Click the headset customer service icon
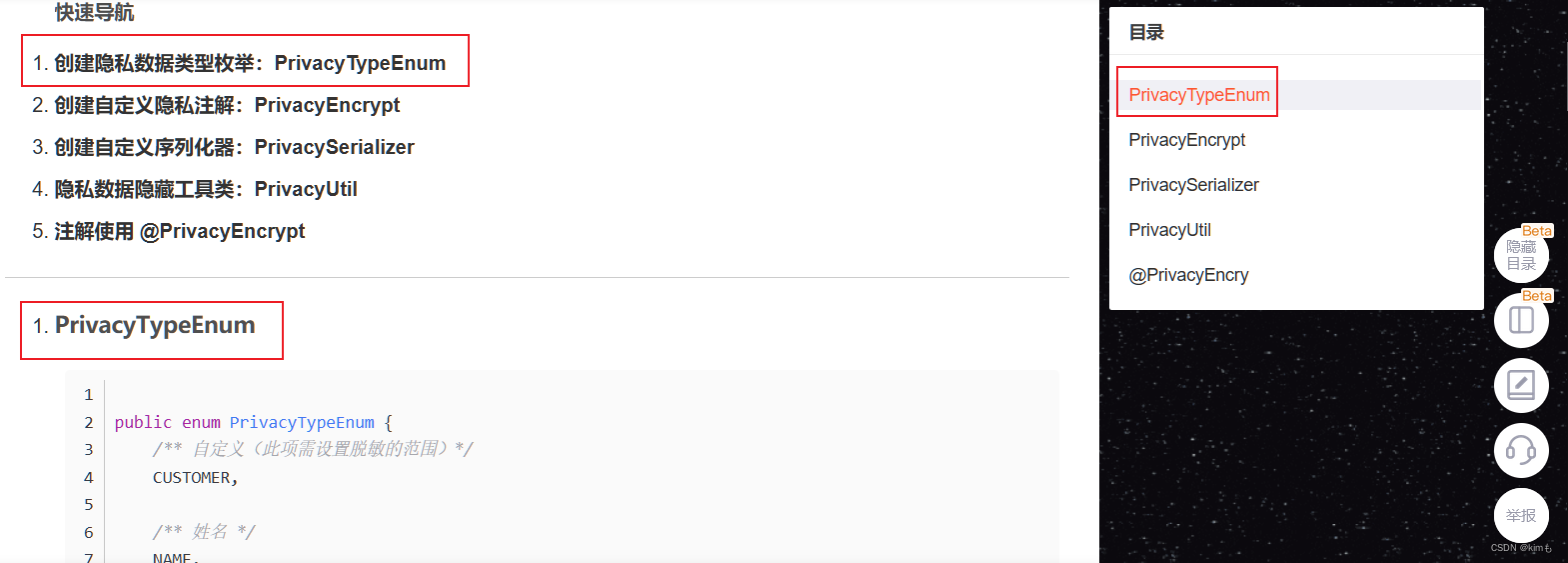This screenshot has height=563, width=1568. click(x=1521, y=450)
